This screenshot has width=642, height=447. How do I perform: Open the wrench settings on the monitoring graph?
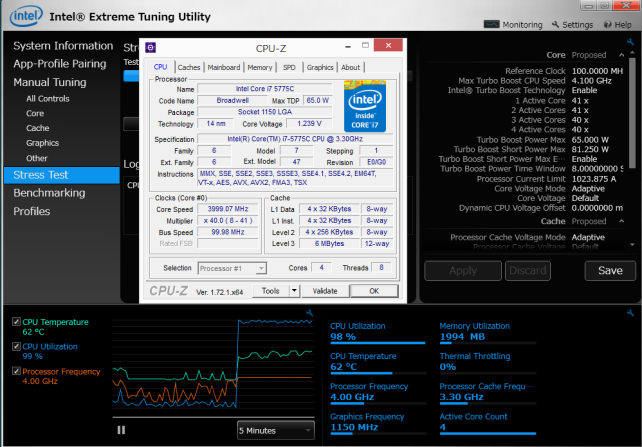coord(310,313)
